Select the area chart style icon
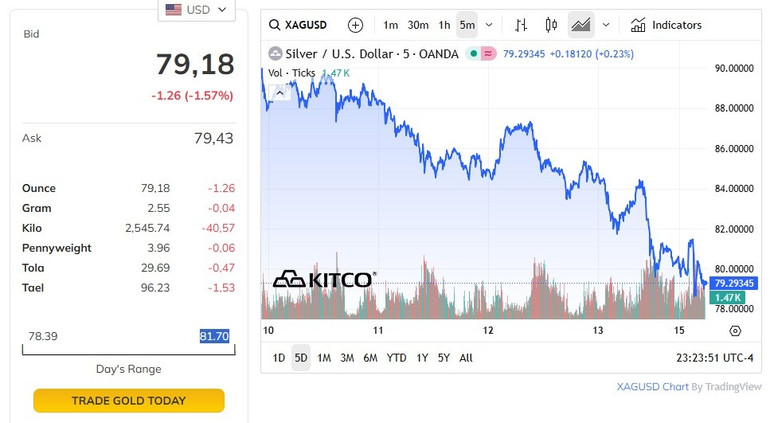This screenshot has height=423, width=770. (x=580, y=25)
